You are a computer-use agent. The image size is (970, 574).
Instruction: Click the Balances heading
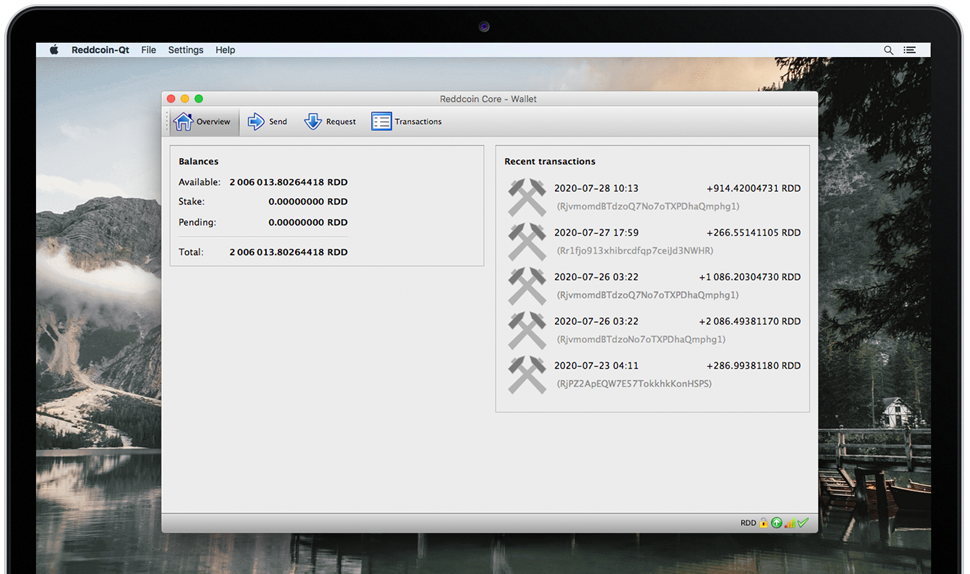(199, 161)
